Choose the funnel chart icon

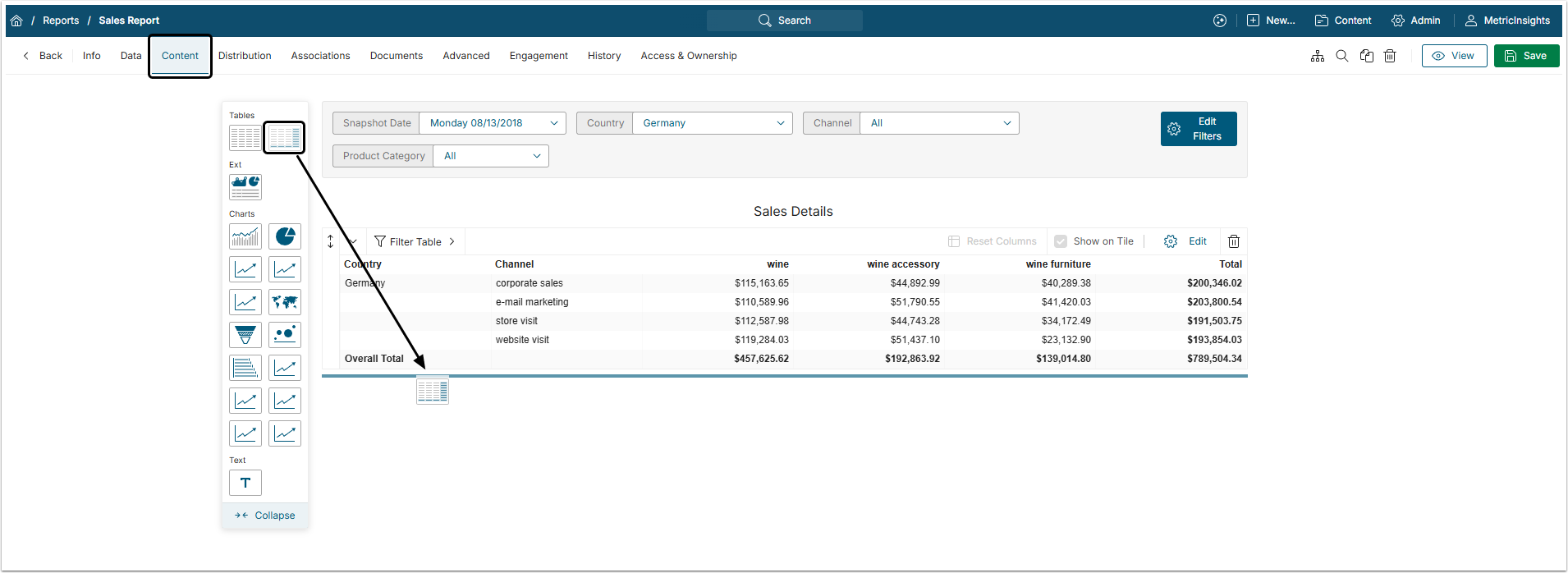click(245, 335)
